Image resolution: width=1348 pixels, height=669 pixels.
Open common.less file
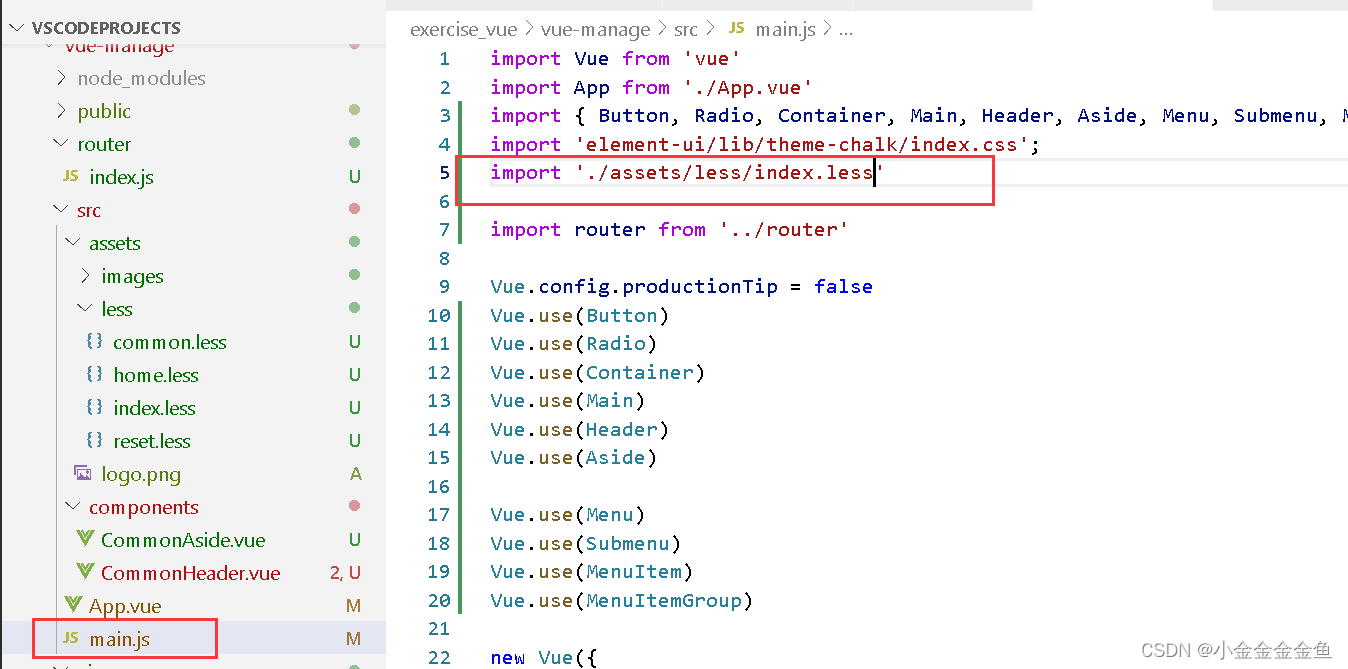(170, 342)
